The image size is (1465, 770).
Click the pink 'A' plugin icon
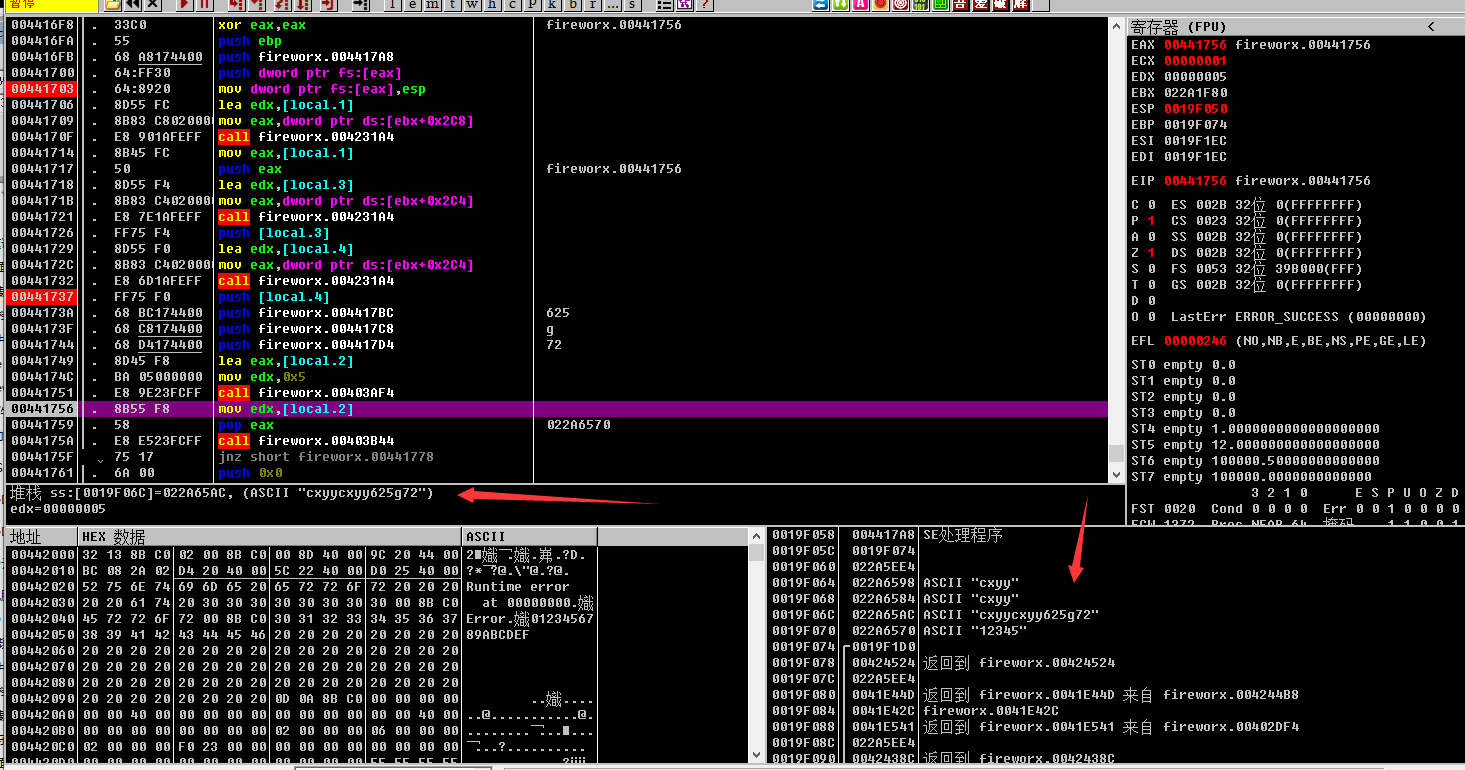click(860, 5)
